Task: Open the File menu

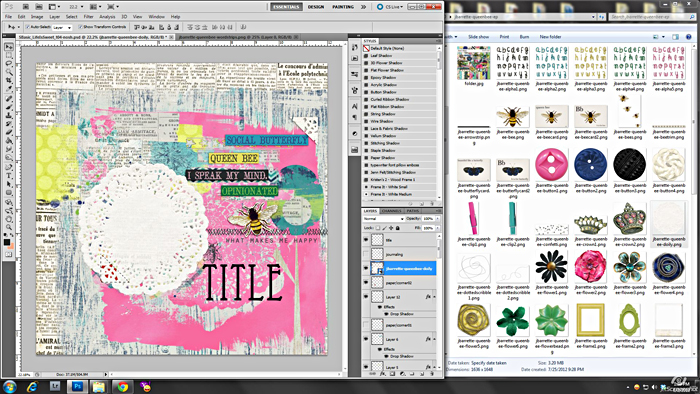Action: 8,17
